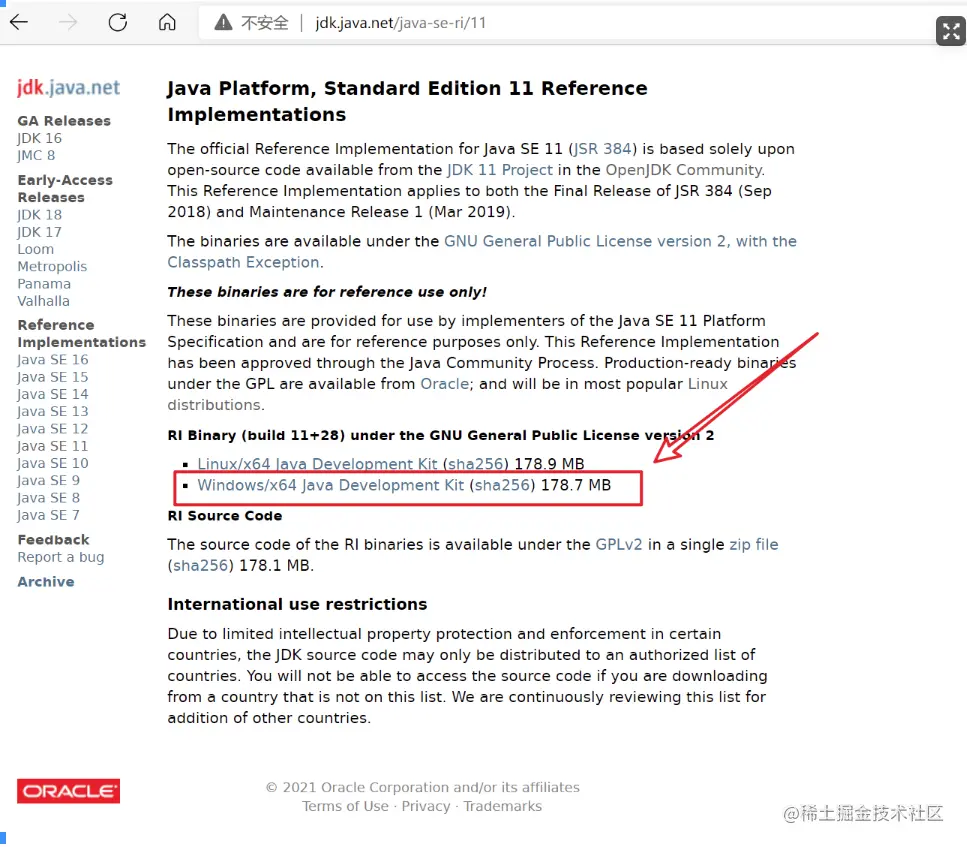Viewport: 967px width, 847px height.
Task: Open Privacy footer link
Action: (x=426, y=806)
